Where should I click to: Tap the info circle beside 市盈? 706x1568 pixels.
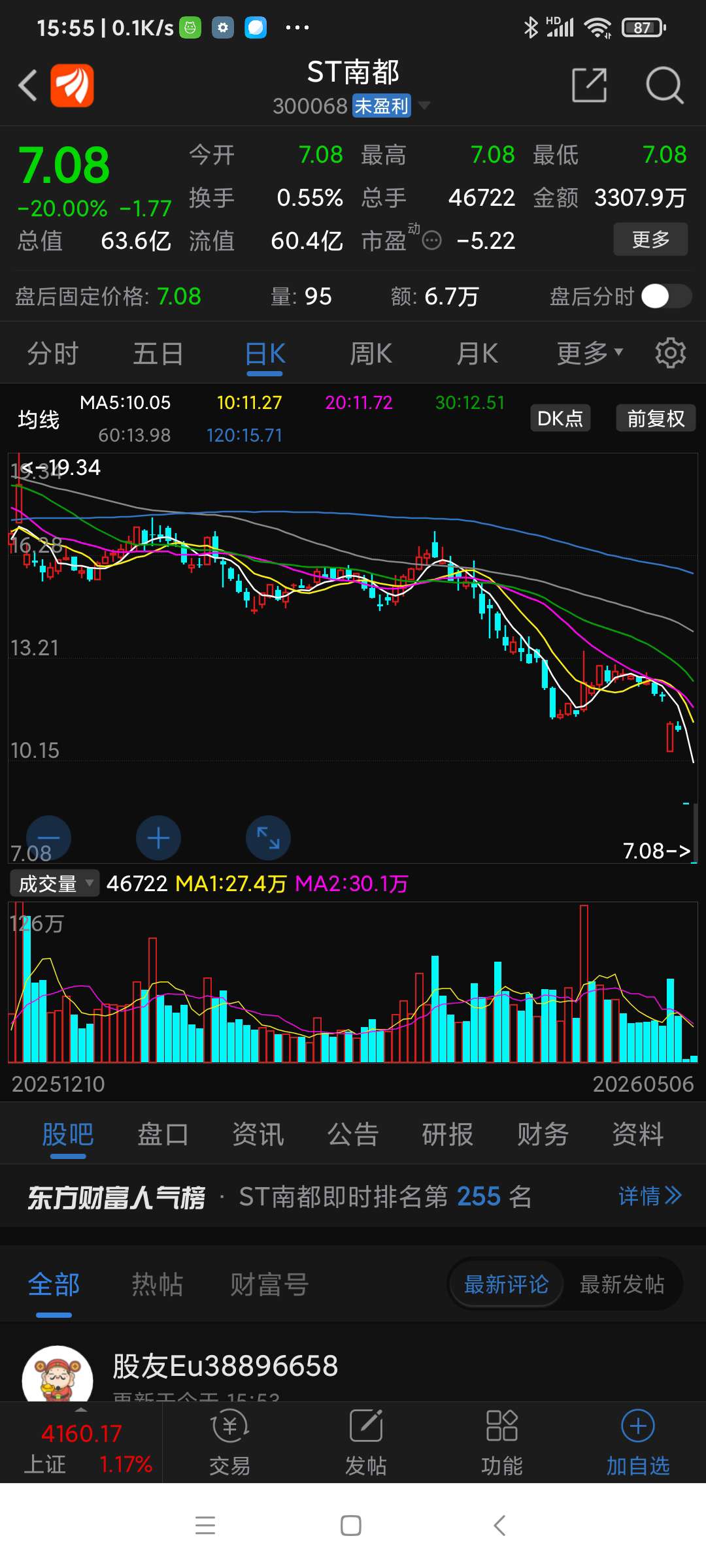(431, 241)
